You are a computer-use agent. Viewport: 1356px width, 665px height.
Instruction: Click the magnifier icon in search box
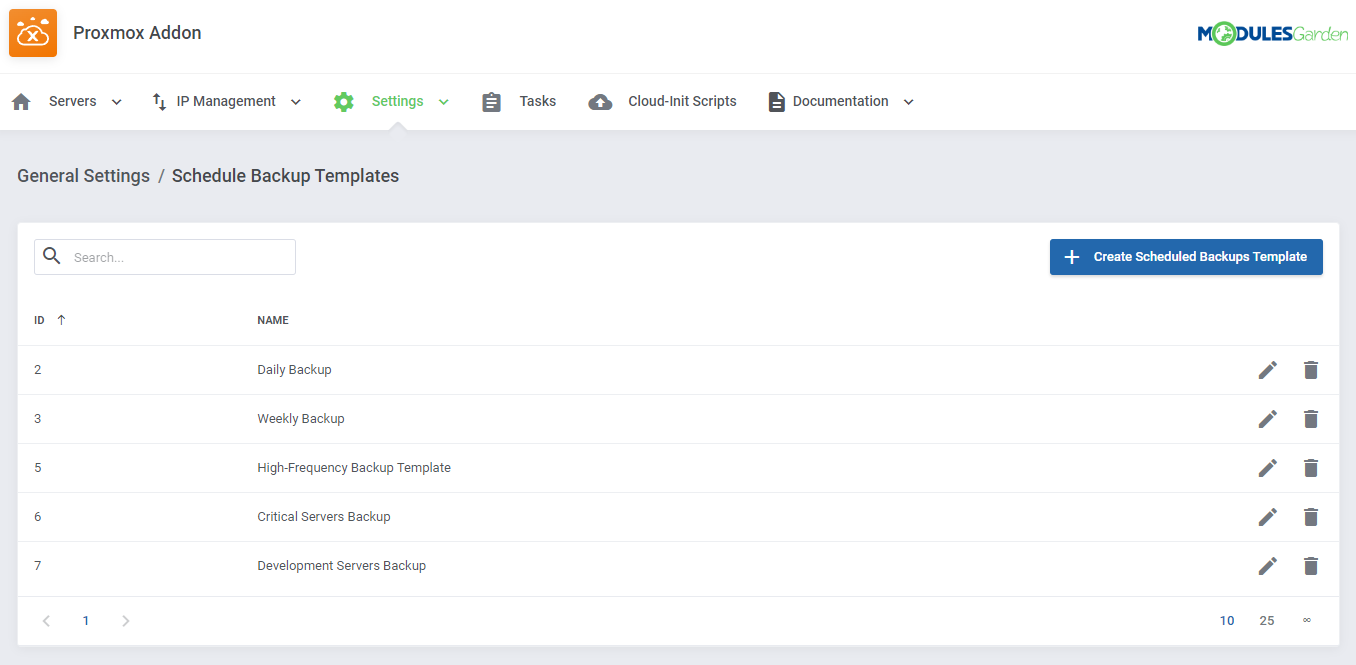(x=52, y=256)
